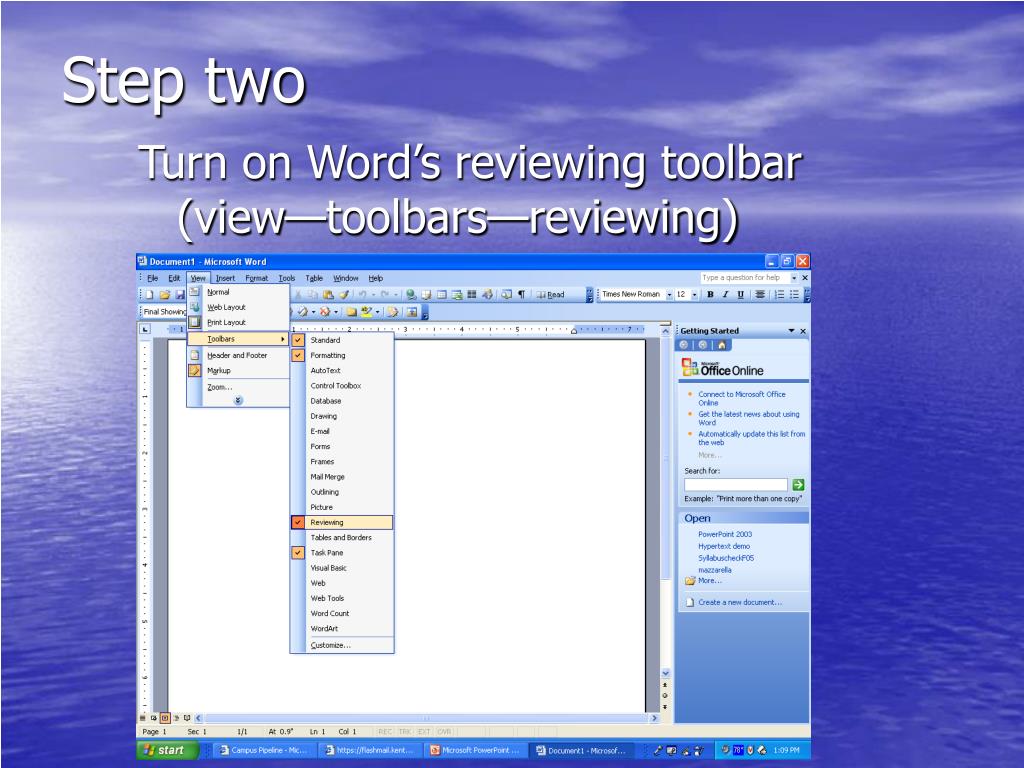Click the Center alignment icon
The image size is (1024, 768).
click(x=760, y=295)
